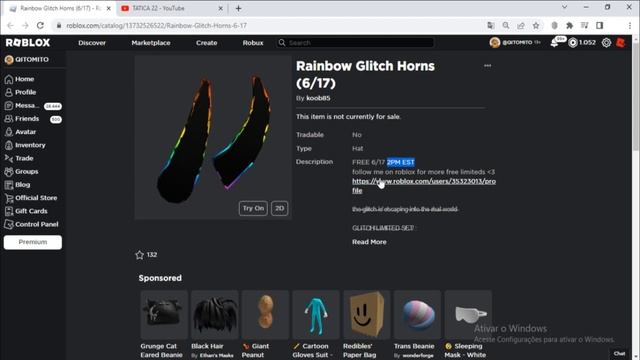Toggle the 2D view button
The width and height of the screenshot is (640, 360).
[279, 208]
